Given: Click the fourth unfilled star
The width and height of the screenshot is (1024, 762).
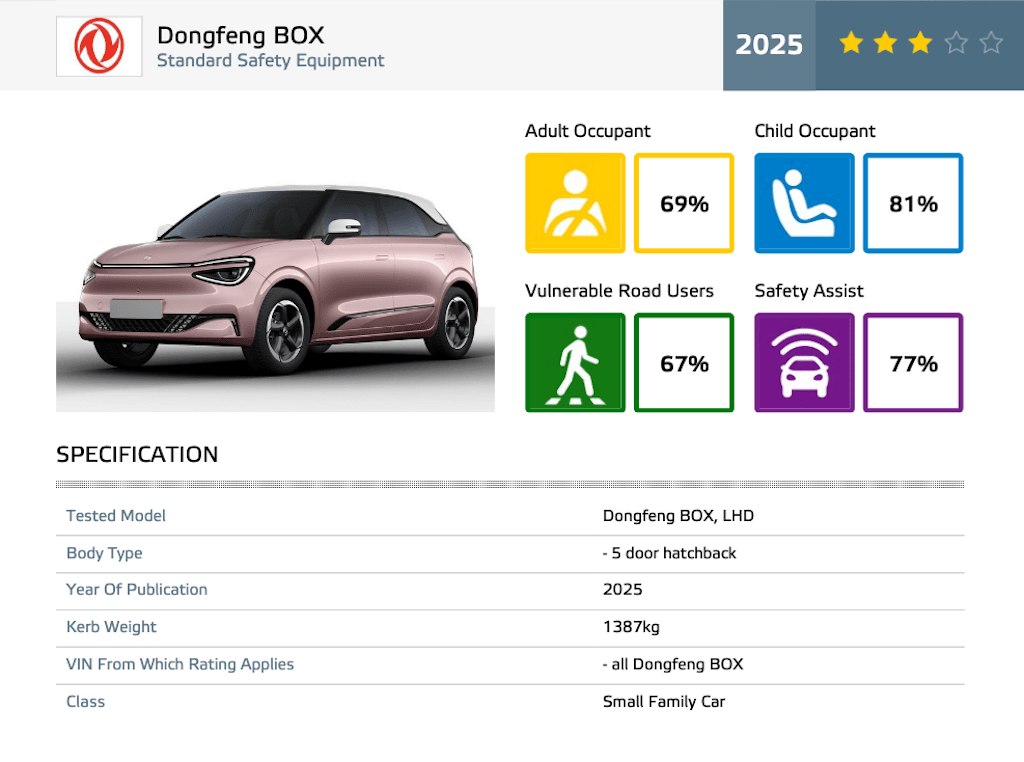Looking at the screenshot, I should [955, 44].
